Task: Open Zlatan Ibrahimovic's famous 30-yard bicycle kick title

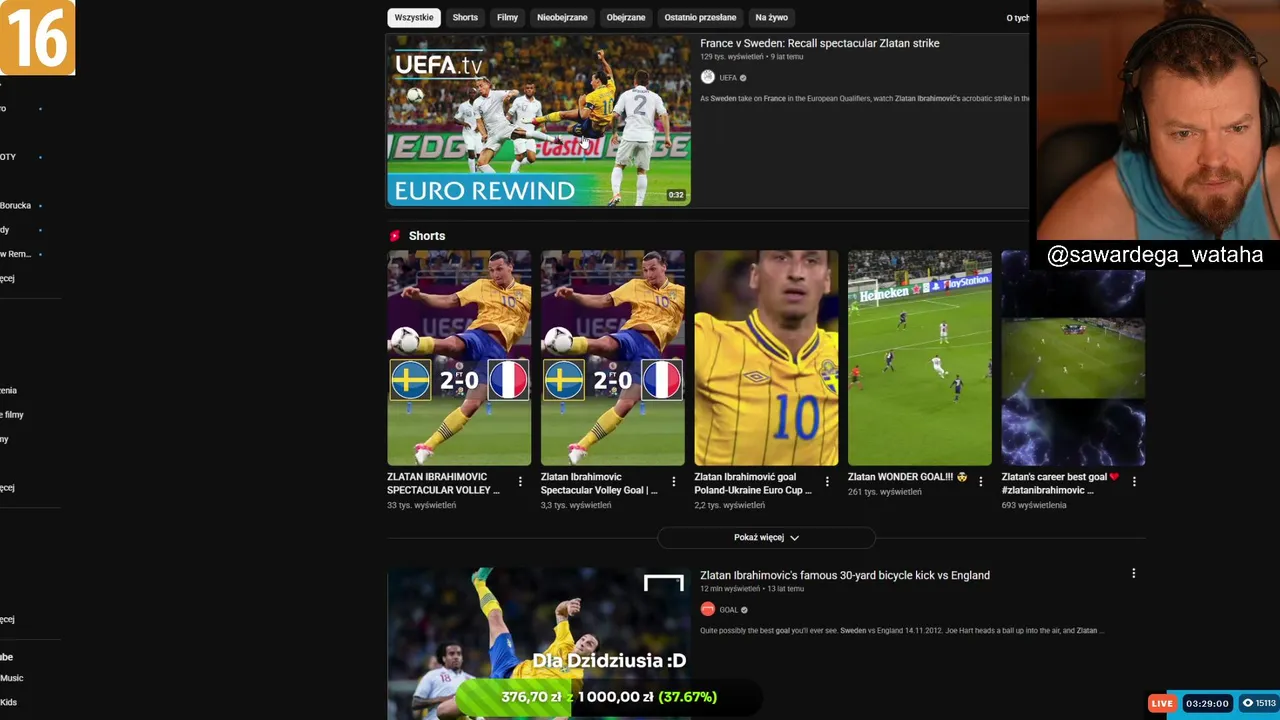Action: tap(845, 575)
